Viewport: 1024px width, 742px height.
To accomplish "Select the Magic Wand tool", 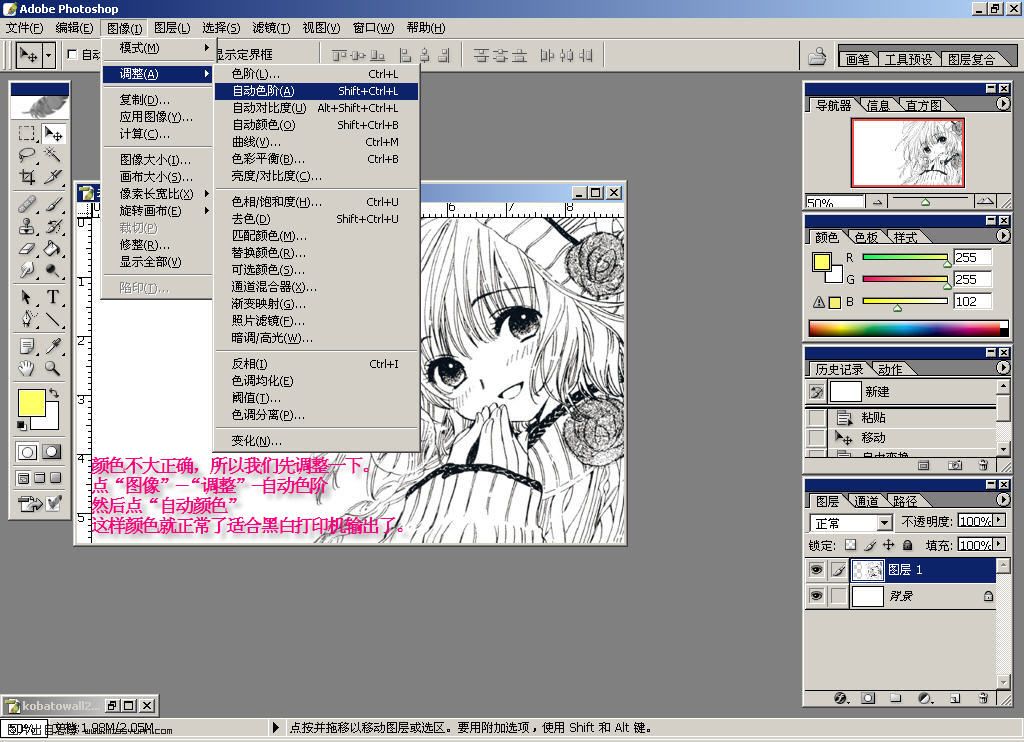I will tap(52, 155).
